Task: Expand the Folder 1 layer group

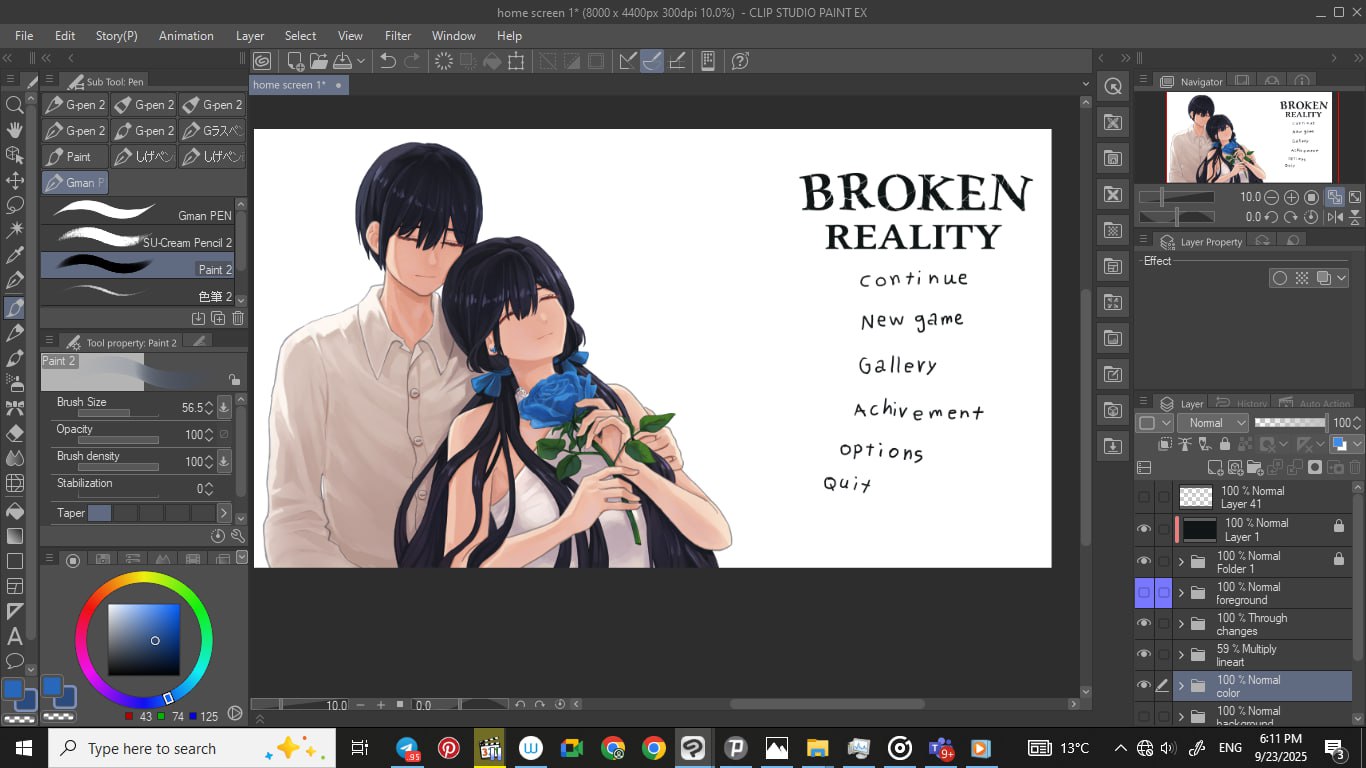Action: [x=1181, y=562]
